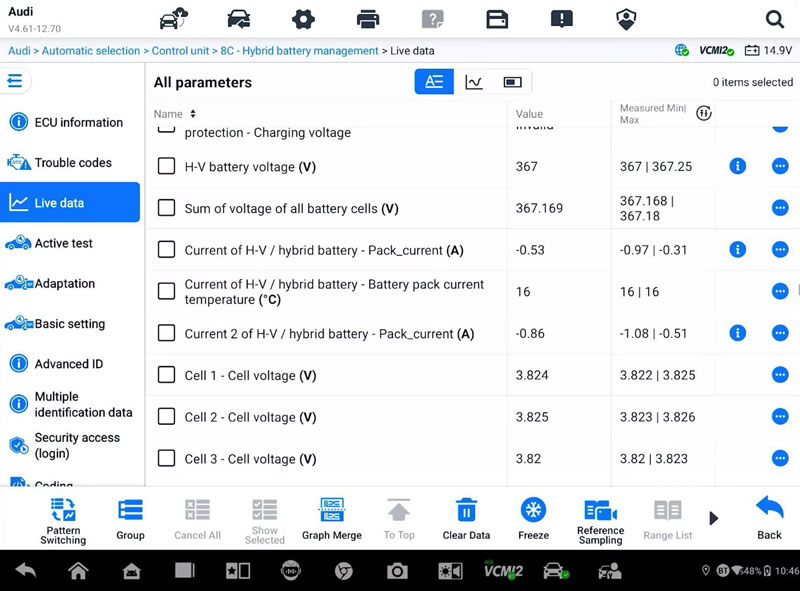Switch to waveform graph view icon
Image resolution: width=800 pixels, height=591 pixels.
[474, 82]
